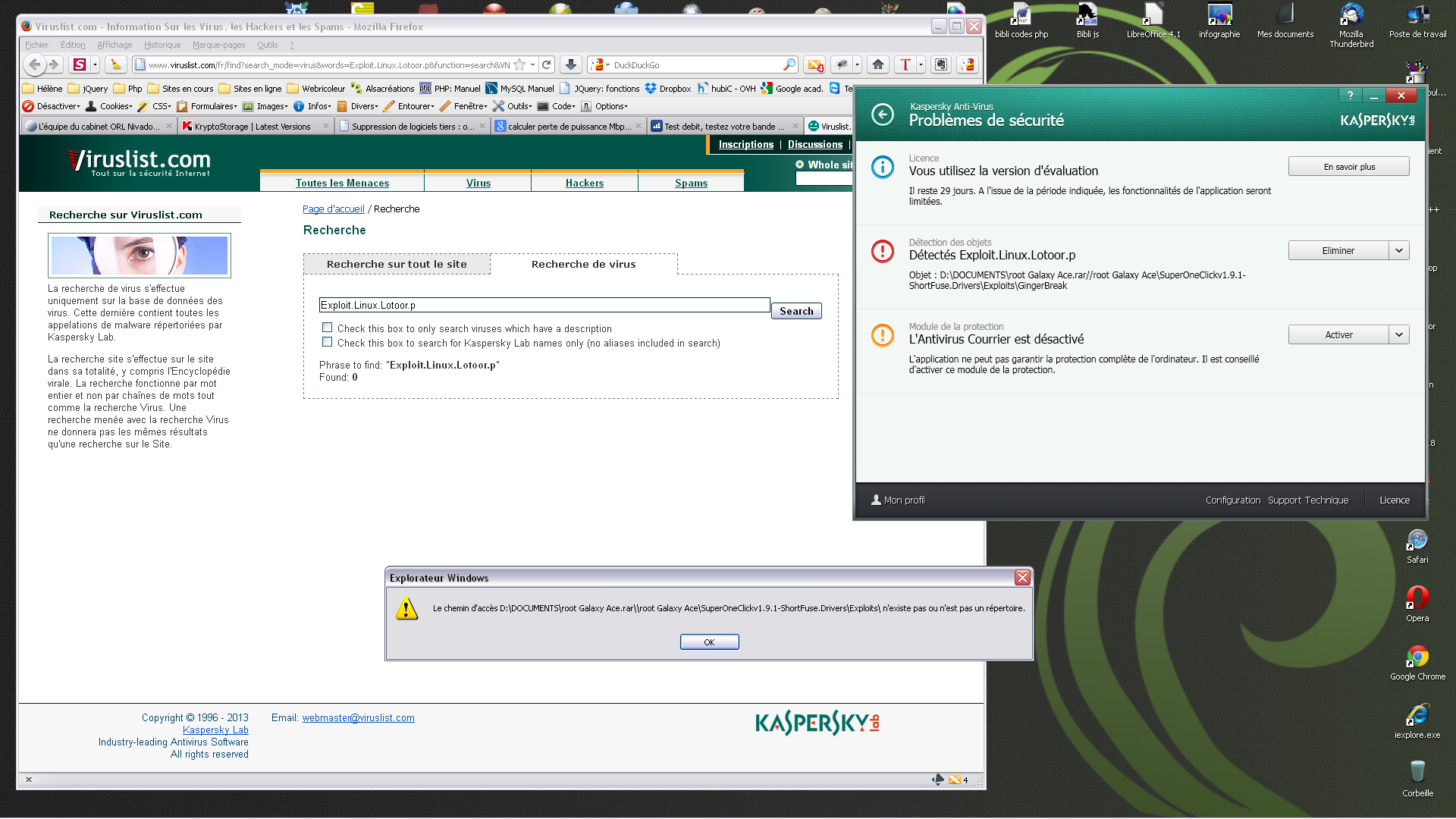1456x819 pixels.
Task: Open Kaspersky Licence link
Action: click(1395, 500)
